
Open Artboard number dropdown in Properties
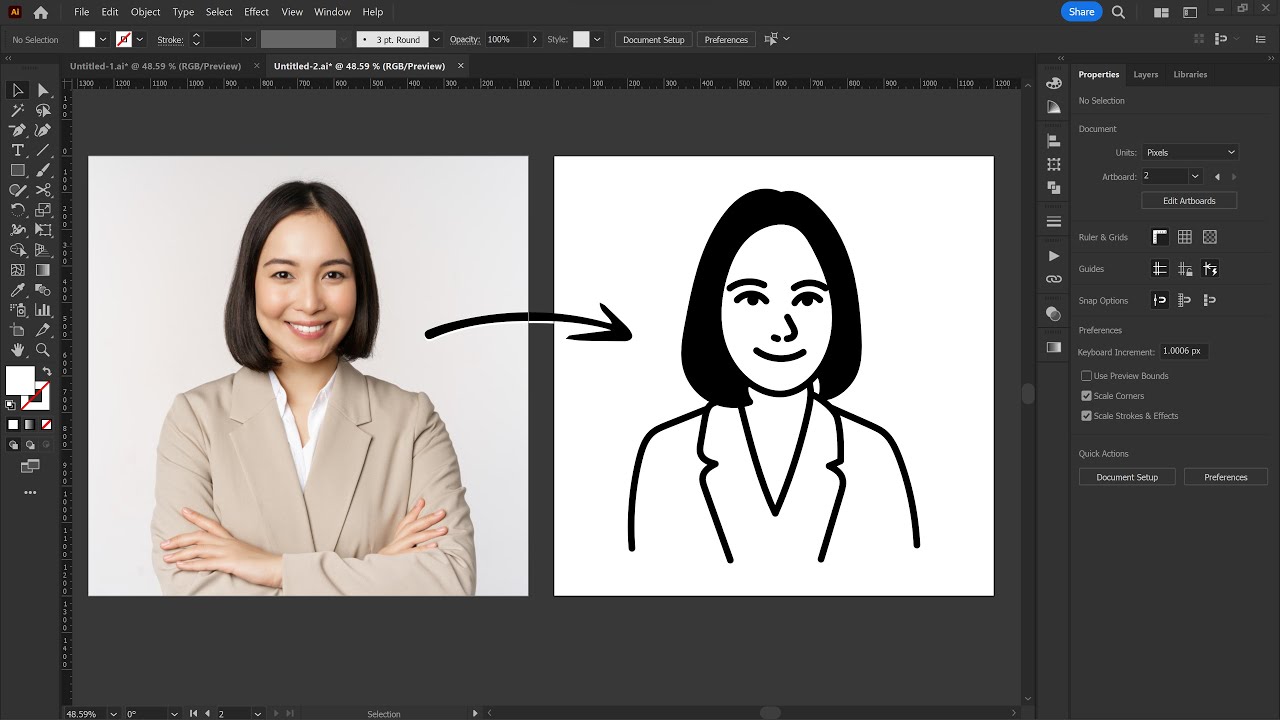(x=1194, y=176)
